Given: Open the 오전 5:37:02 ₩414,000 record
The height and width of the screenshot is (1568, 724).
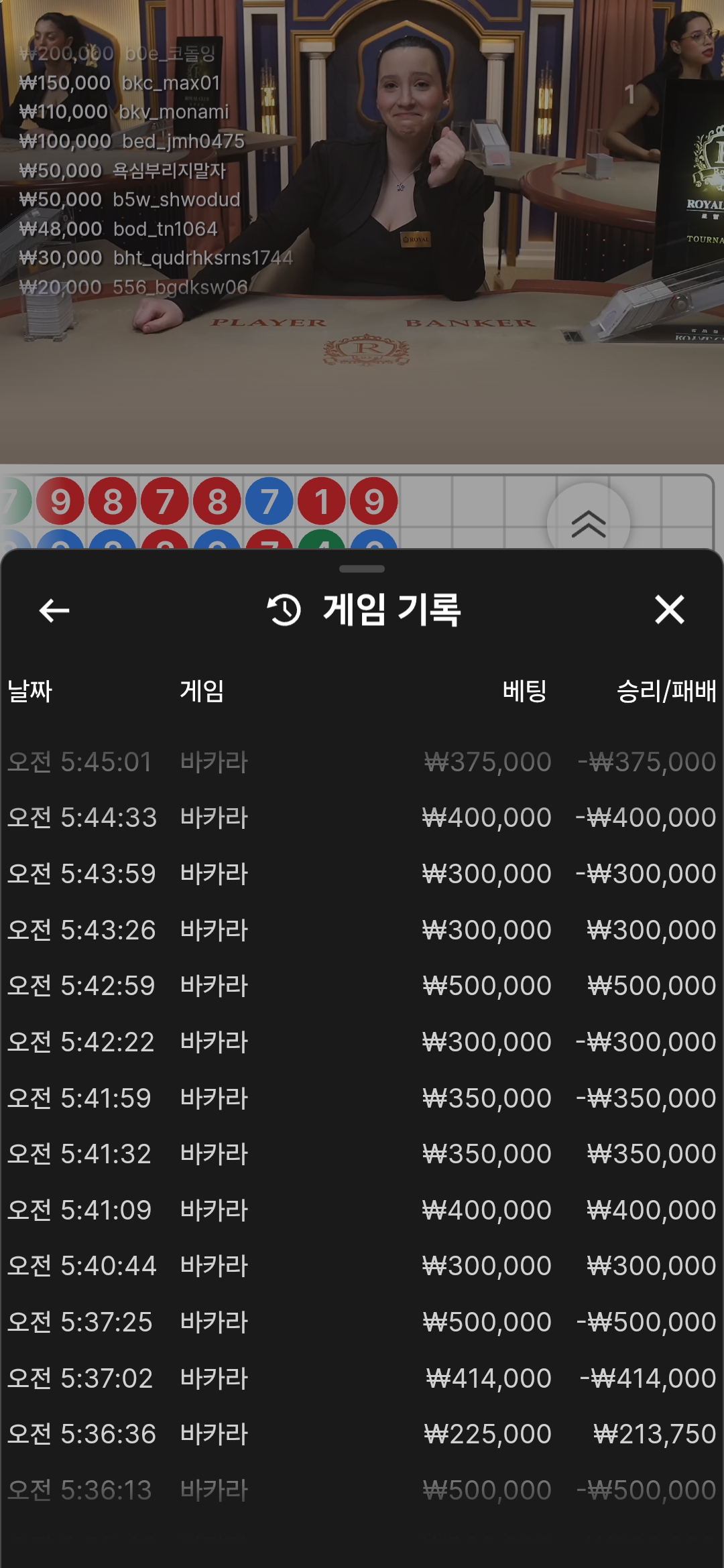Looking at the screenshot, I should (362, 1378).
